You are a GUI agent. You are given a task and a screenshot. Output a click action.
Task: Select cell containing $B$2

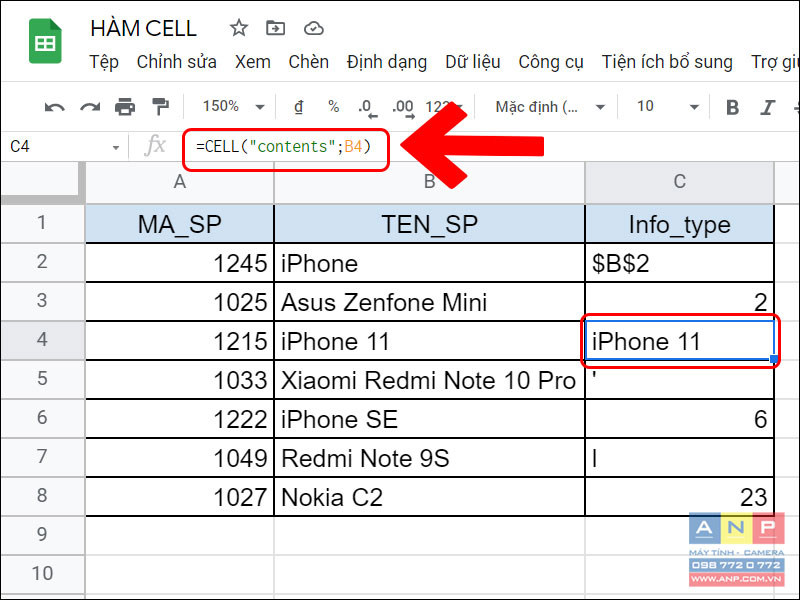point(679,263)
